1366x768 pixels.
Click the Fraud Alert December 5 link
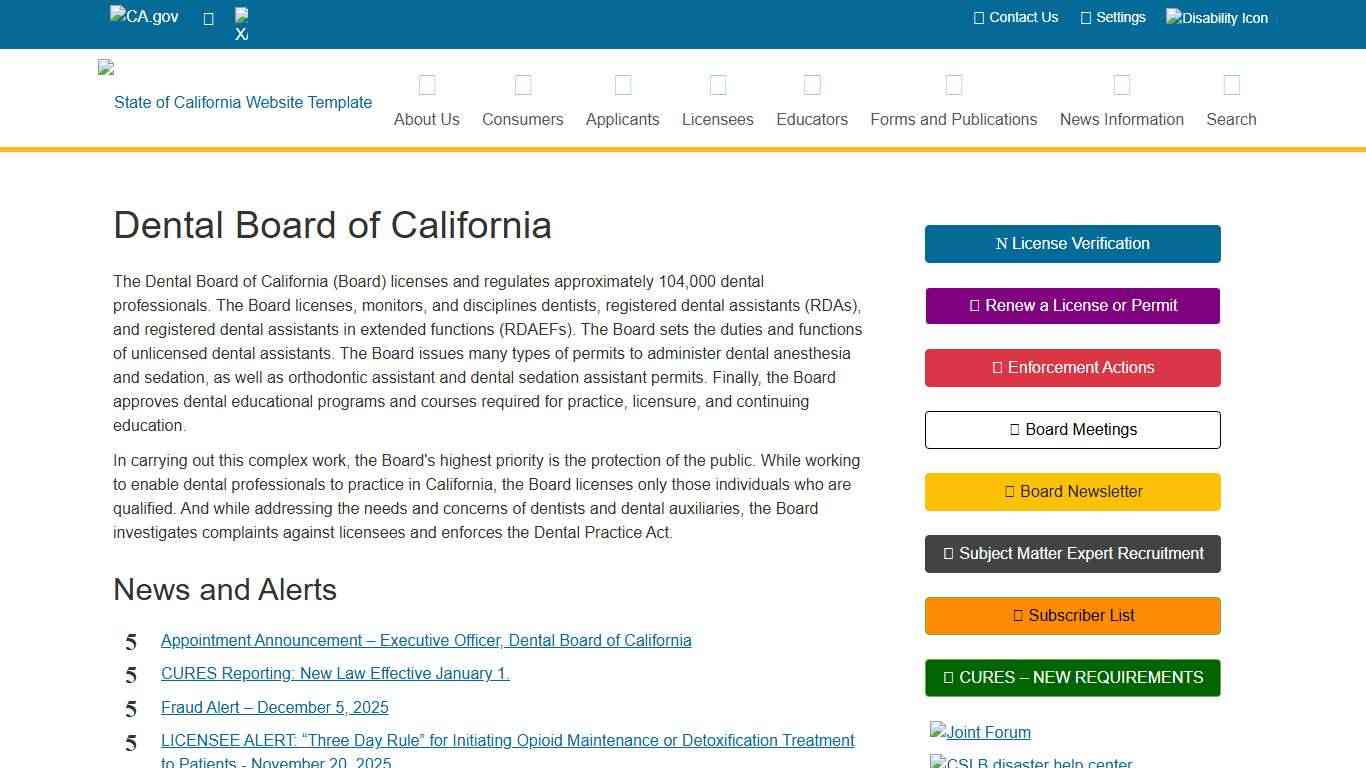pyautogui.click(x=274, y=707)
